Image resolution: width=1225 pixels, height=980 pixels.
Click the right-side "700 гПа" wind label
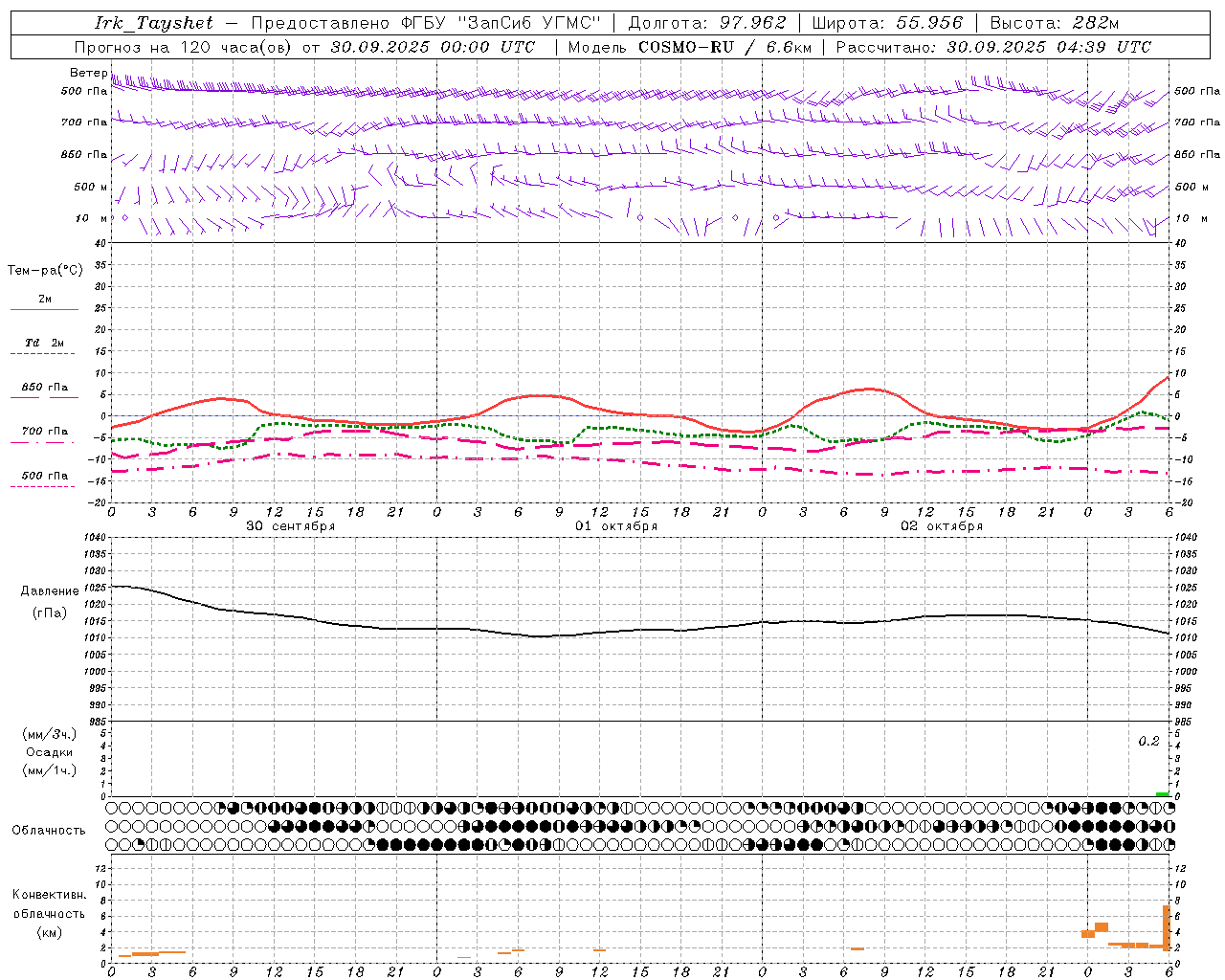tap(1196, 122)
